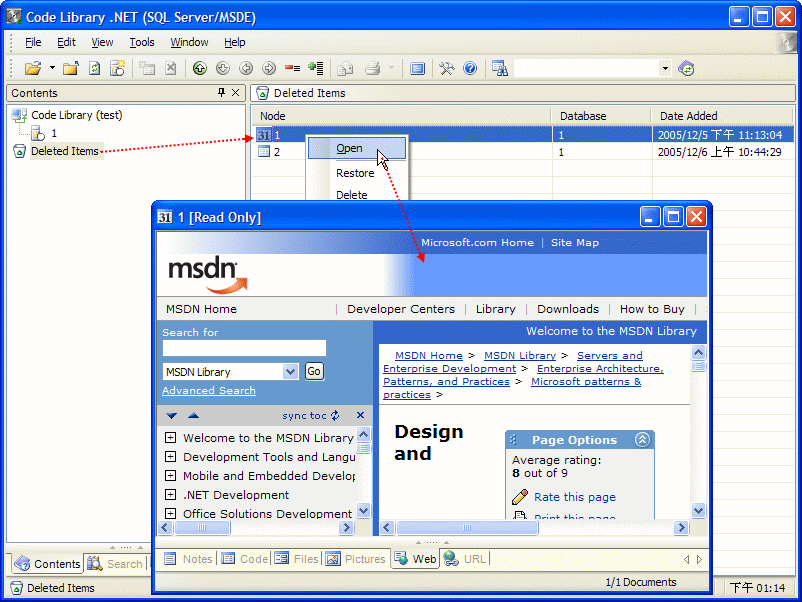This screenshot has height=602, width=802.
Task: Select deleted item row 2
Action: pos(522,152)
